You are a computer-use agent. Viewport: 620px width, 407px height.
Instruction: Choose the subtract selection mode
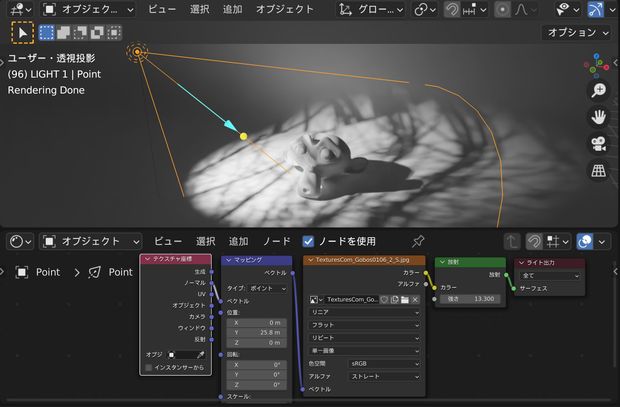coord(81,32)
